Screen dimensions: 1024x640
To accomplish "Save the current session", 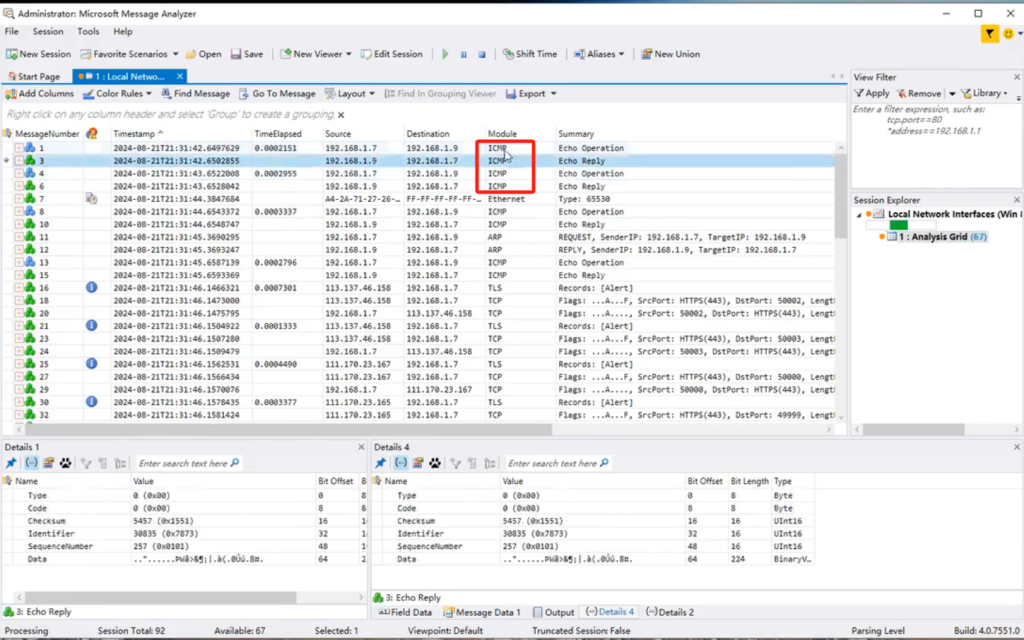I will 247,54.
